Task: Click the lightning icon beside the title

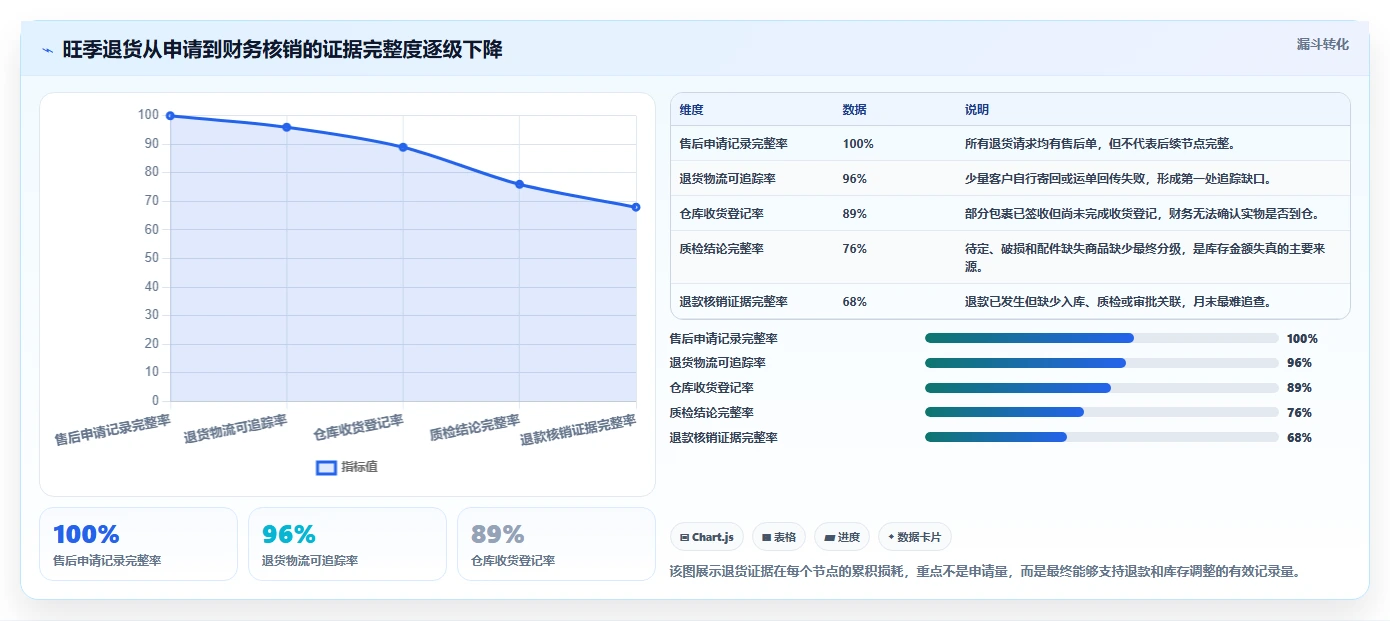Action: coord(47,50)
